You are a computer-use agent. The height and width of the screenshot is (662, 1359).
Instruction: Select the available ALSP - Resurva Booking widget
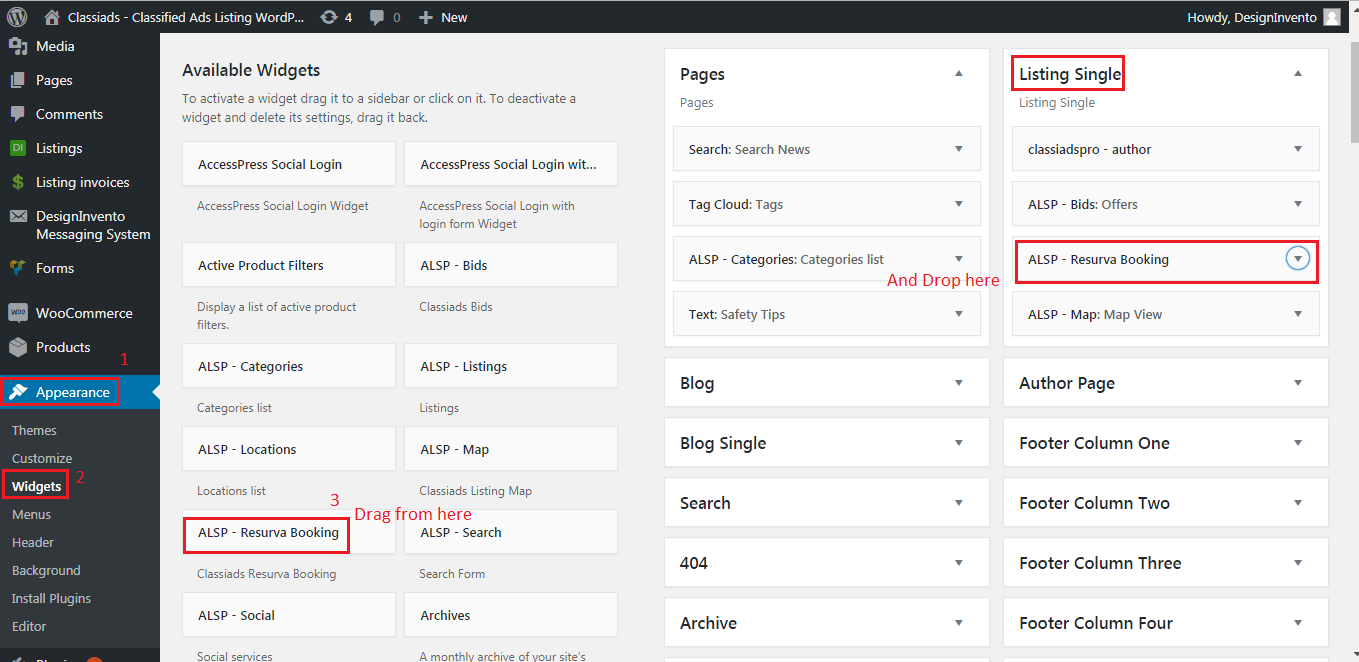pyautogui.click(x=289, y=532)
